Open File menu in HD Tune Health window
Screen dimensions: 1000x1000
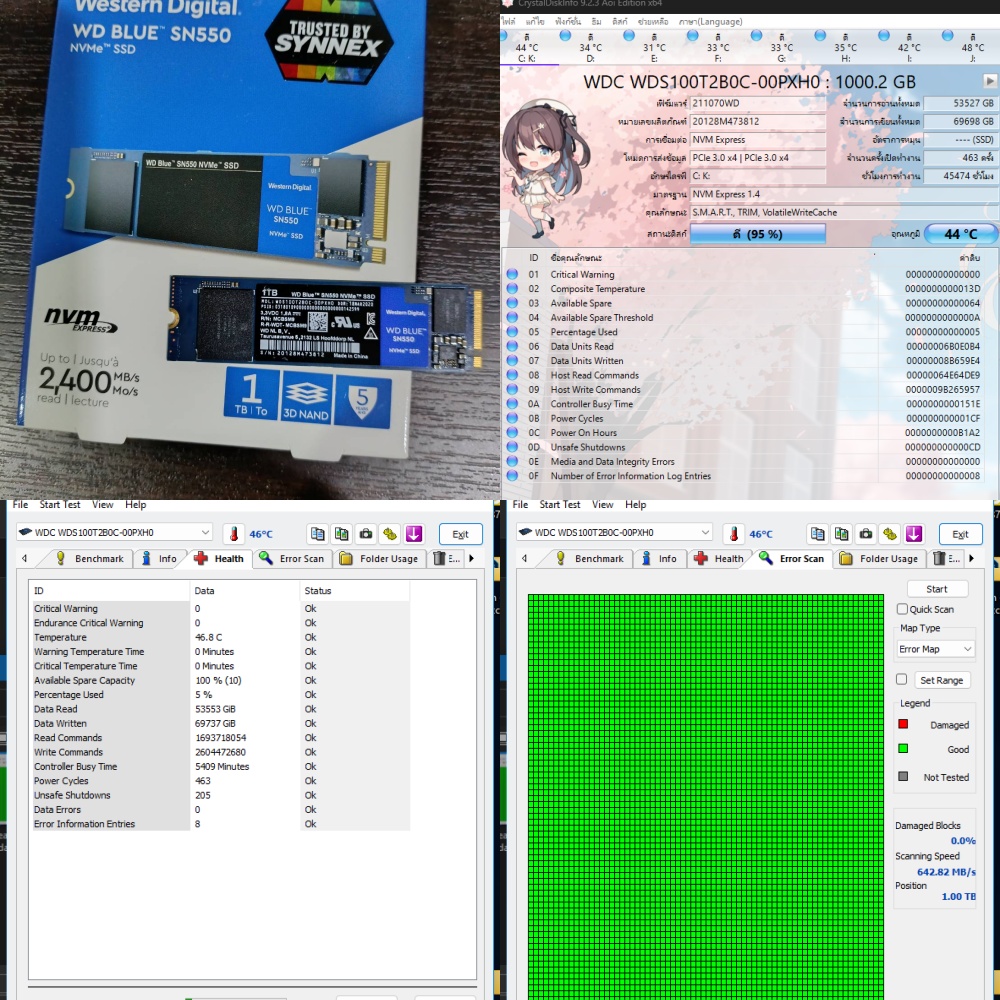pyautogui.click(x=20, y=504)
